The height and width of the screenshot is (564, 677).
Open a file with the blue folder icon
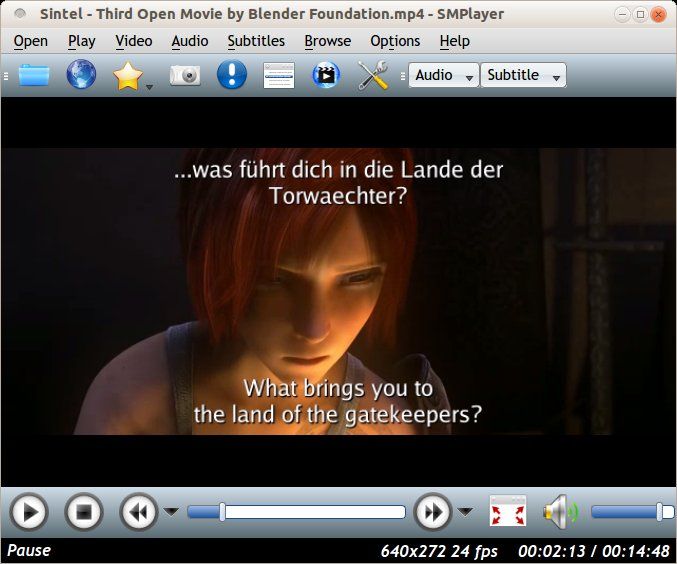[34, 75]
